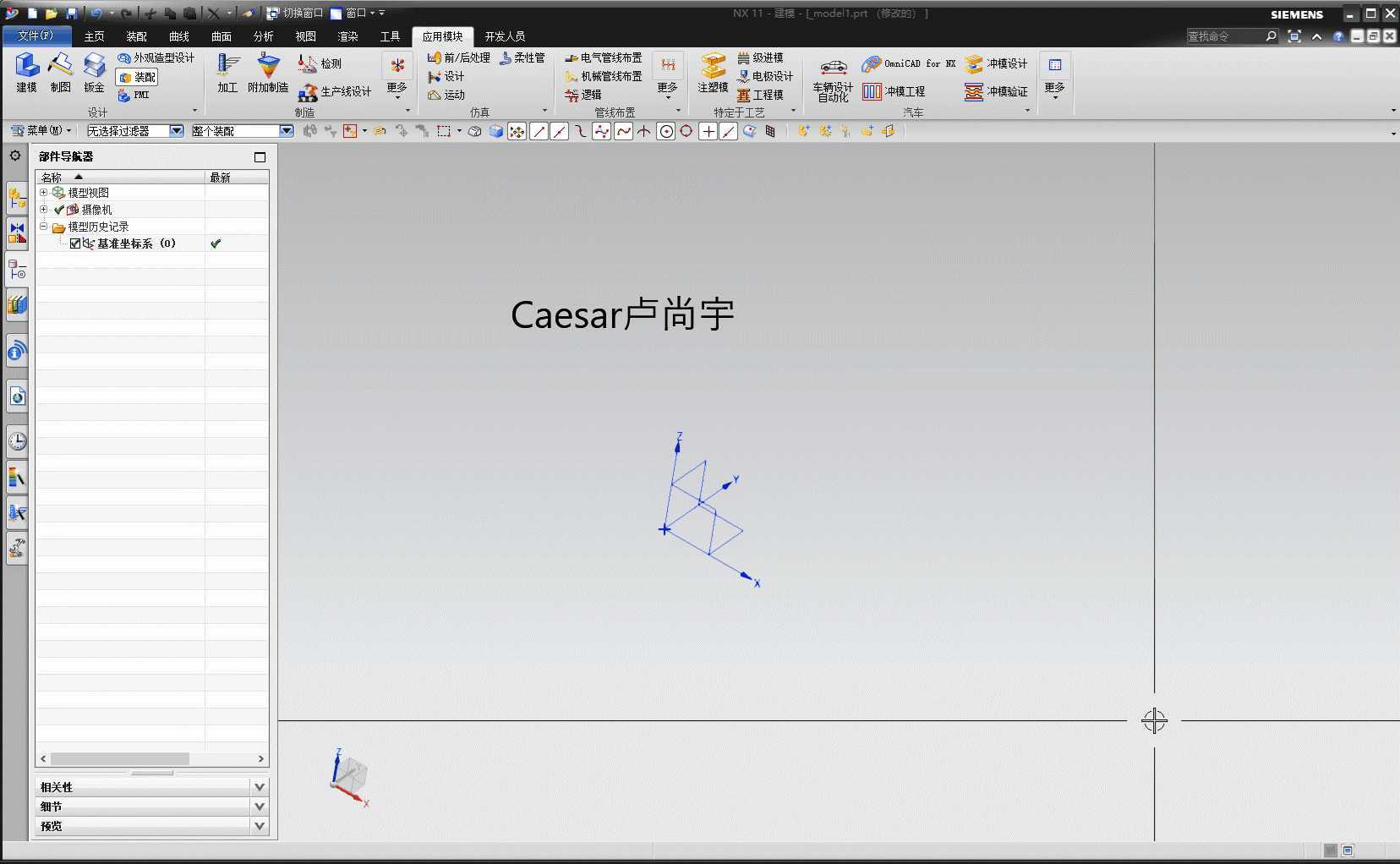Open the 整个装配 selection scope dropdown

pos(242,131)
